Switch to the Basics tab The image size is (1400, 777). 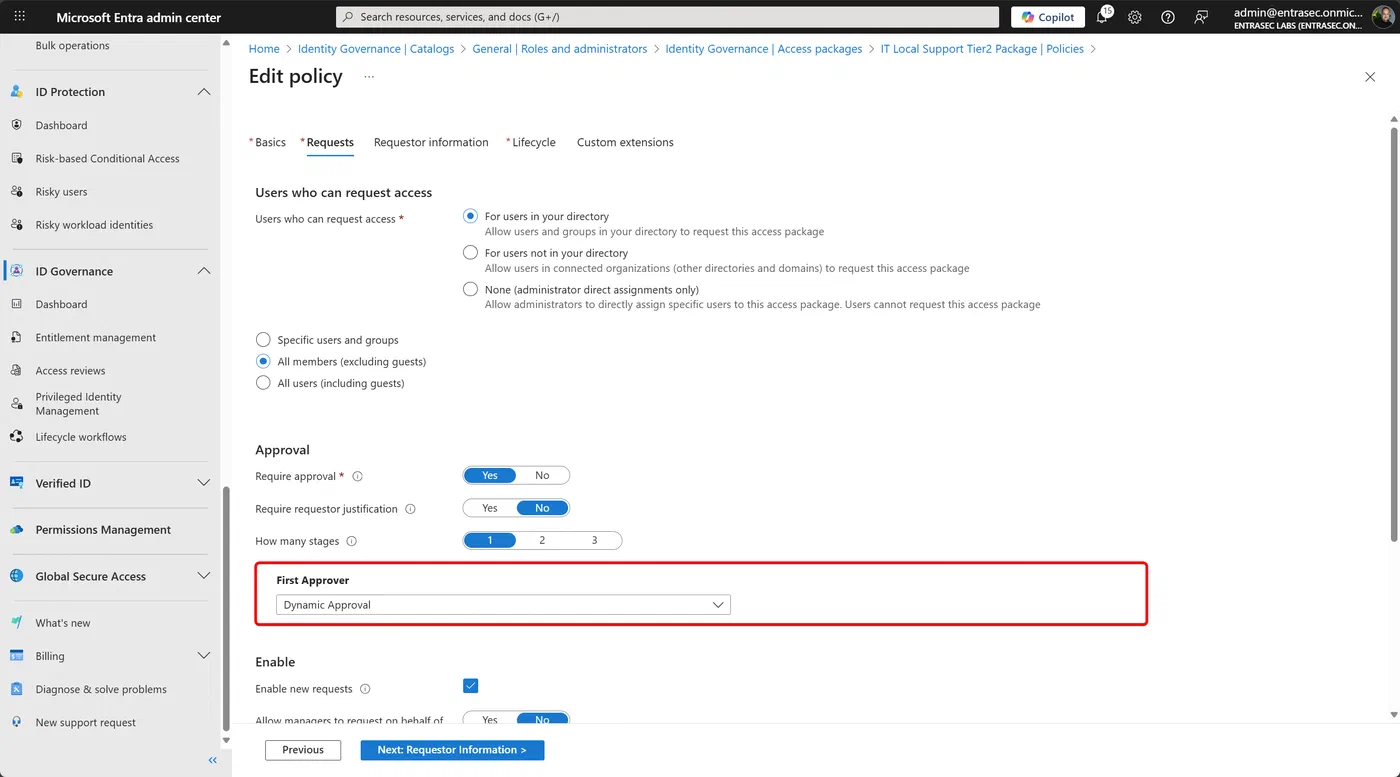coord(268,142)
